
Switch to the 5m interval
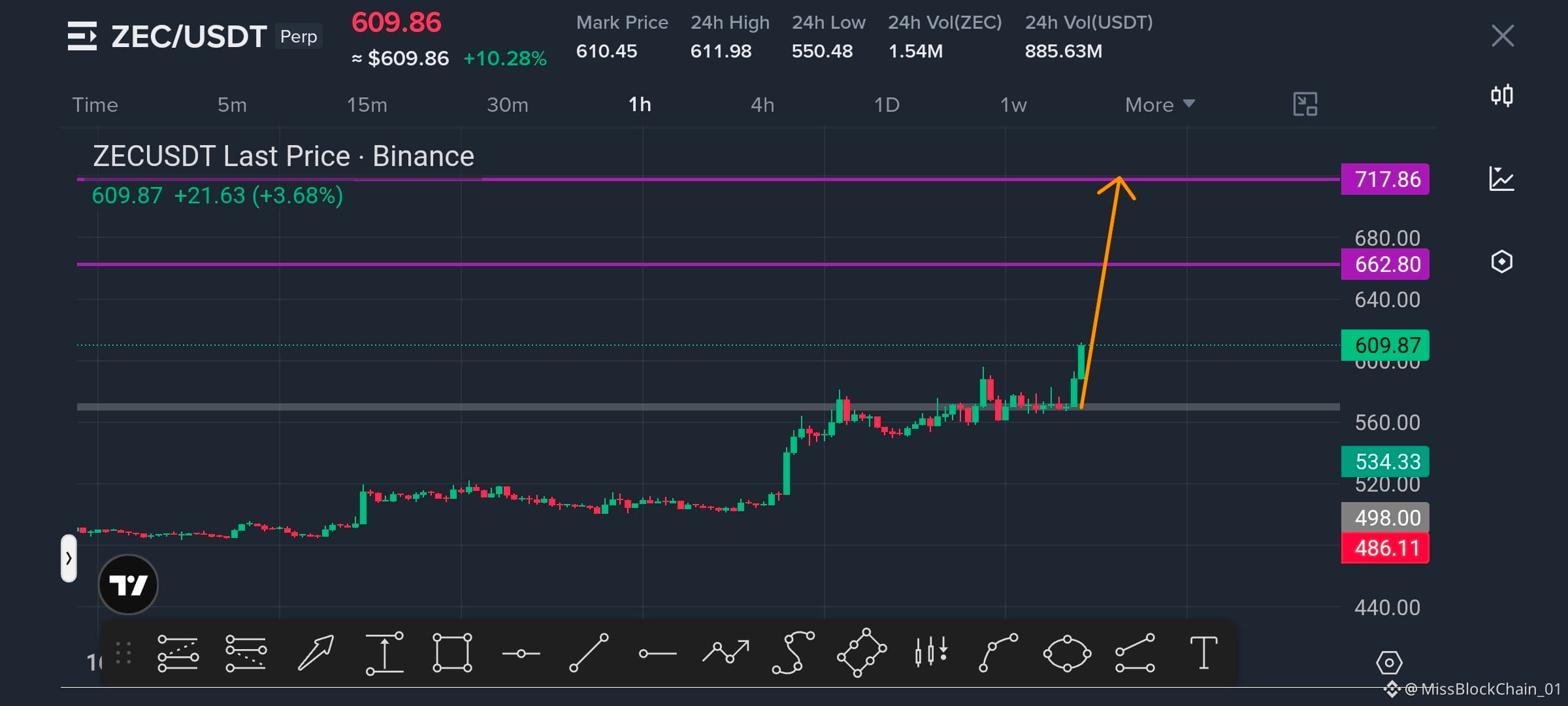click(232, 105)
